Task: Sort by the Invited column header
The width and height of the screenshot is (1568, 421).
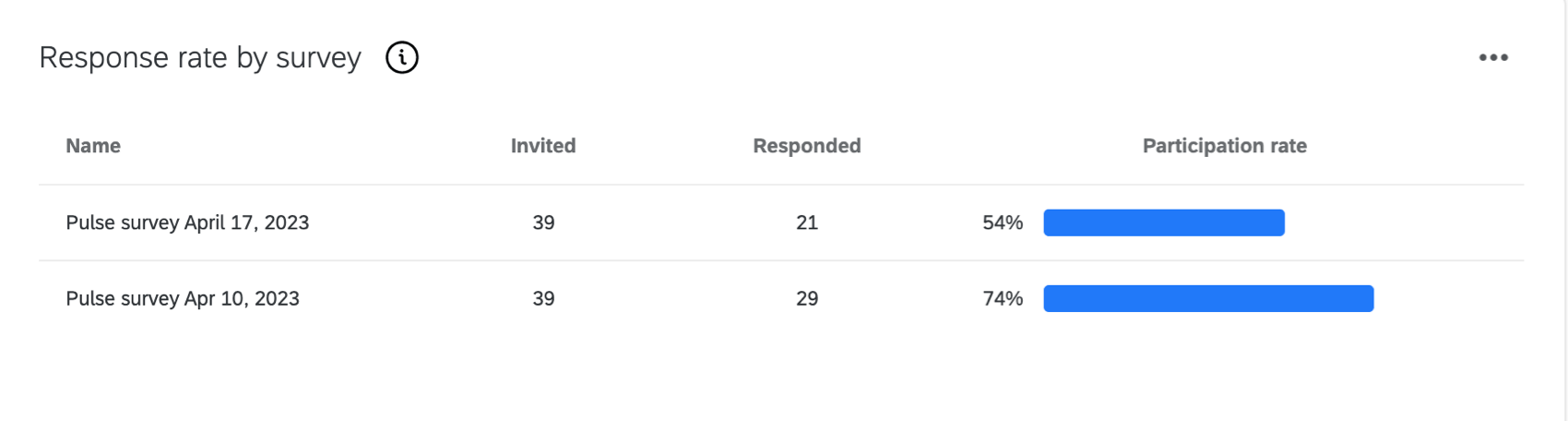Action: (543, 146)
